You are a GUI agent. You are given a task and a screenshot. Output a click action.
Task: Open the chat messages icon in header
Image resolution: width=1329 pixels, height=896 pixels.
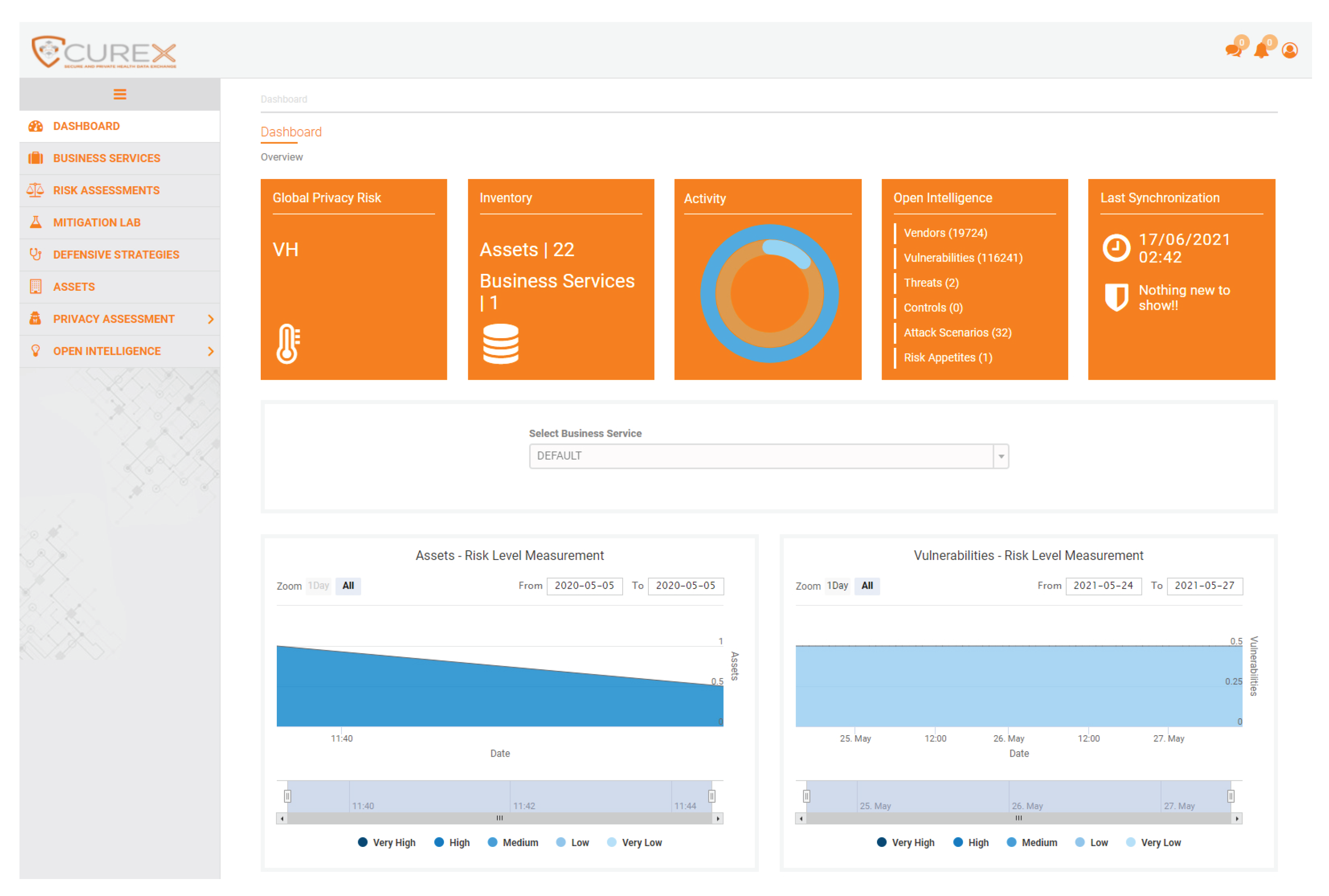tap(1232, 51)
